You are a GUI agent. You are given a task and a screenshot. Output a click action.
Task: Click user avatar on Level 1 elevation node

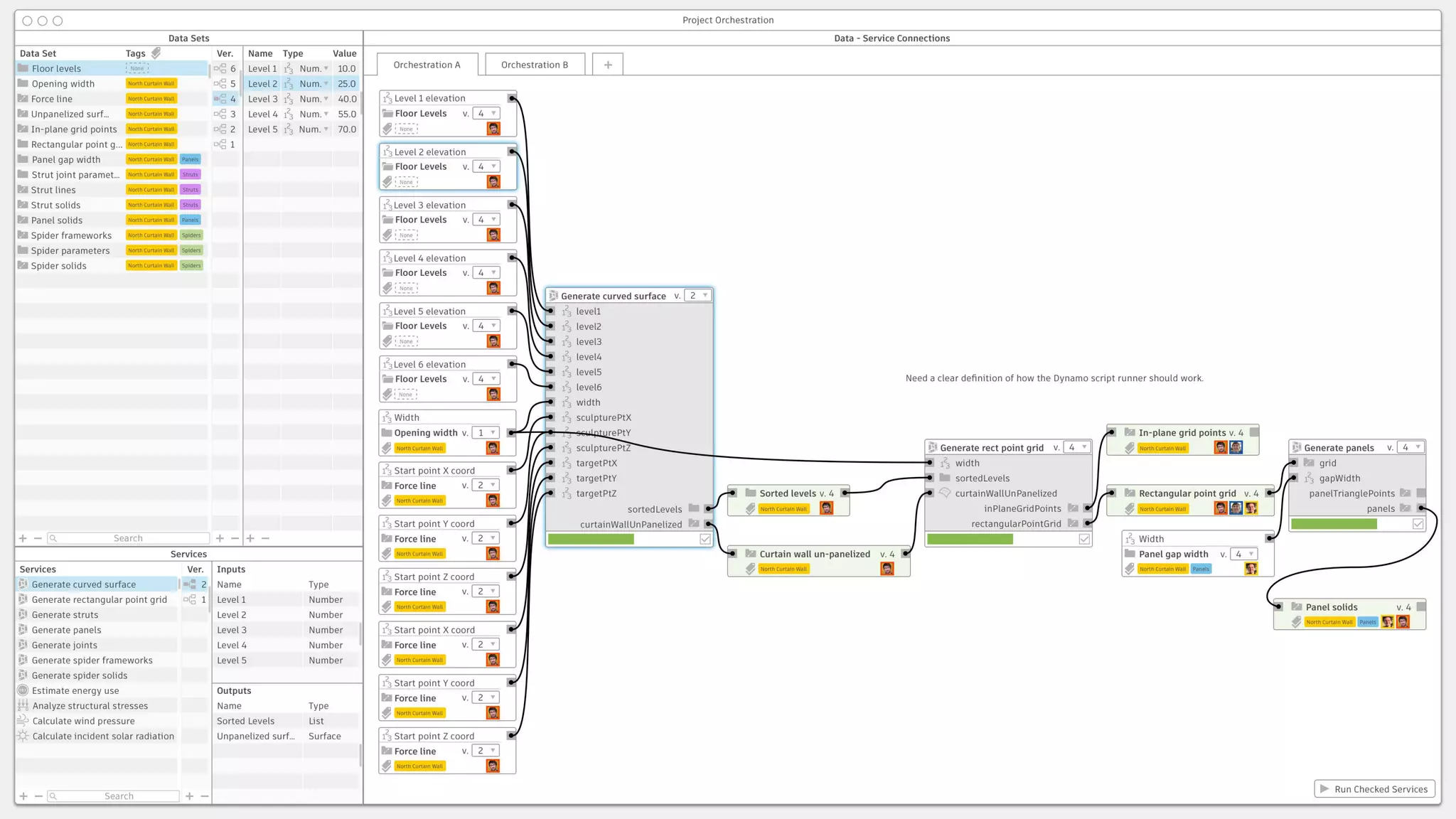493,129
